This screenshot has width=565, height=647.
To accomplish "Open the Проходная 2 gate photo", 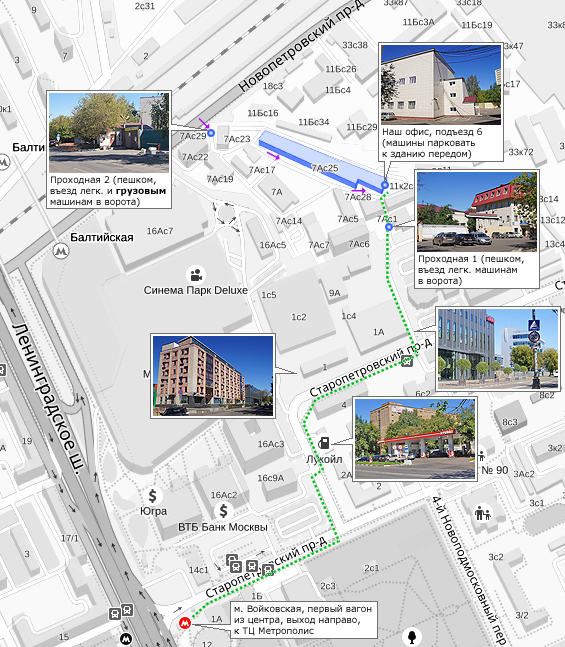I will [109, 133].
